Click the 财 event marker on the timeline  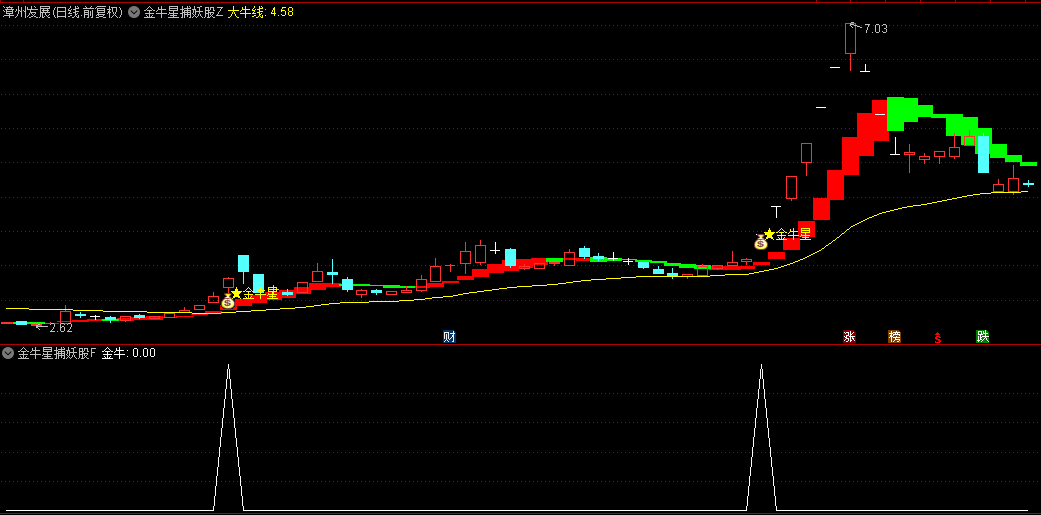[449, 336]
